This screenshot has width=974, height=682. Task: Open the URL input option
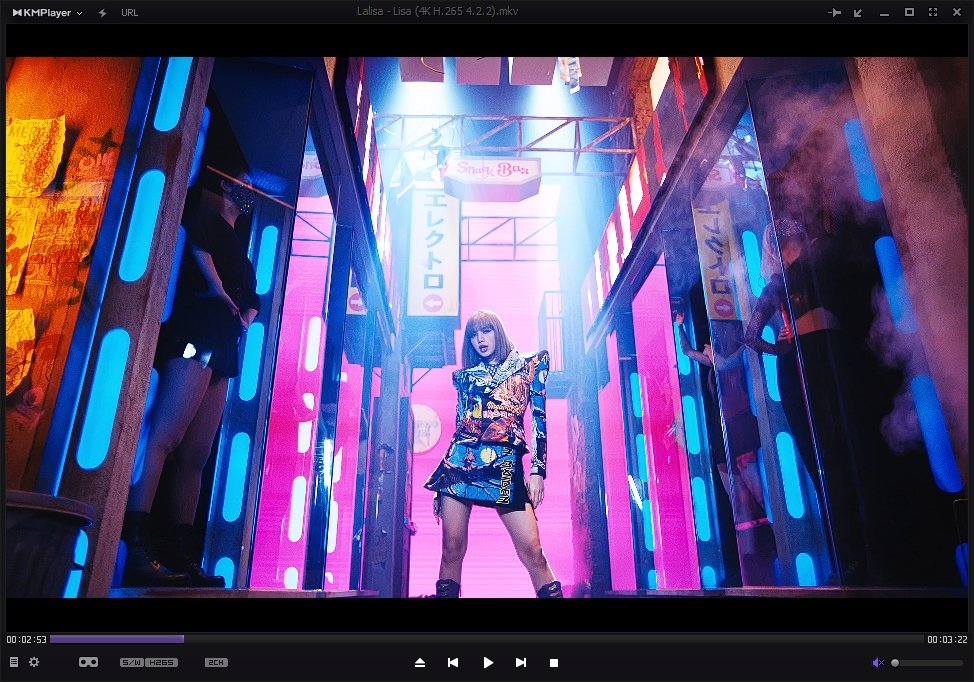coord(129,12)
